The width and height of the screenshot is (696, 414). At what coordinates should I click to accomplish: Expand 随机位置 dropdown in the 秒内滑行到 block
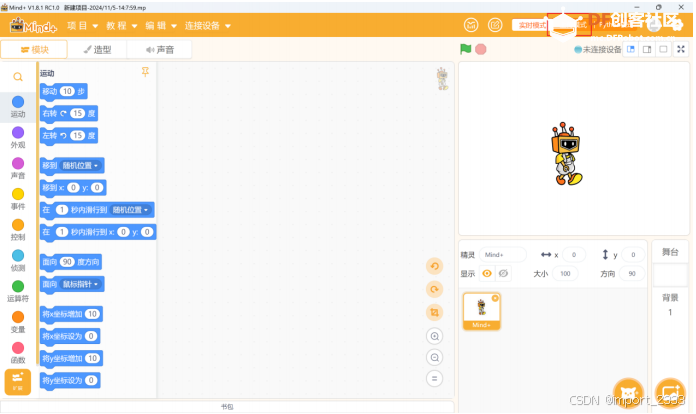(130, 209)
